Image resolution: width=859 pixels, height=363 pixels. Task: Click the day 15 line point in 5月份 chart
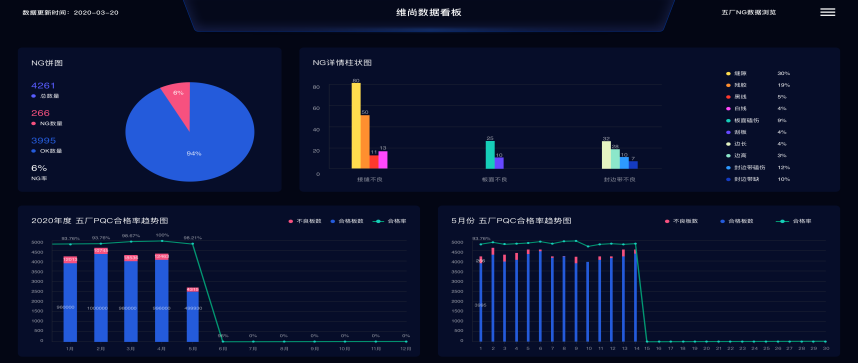(x=647, y=342)
